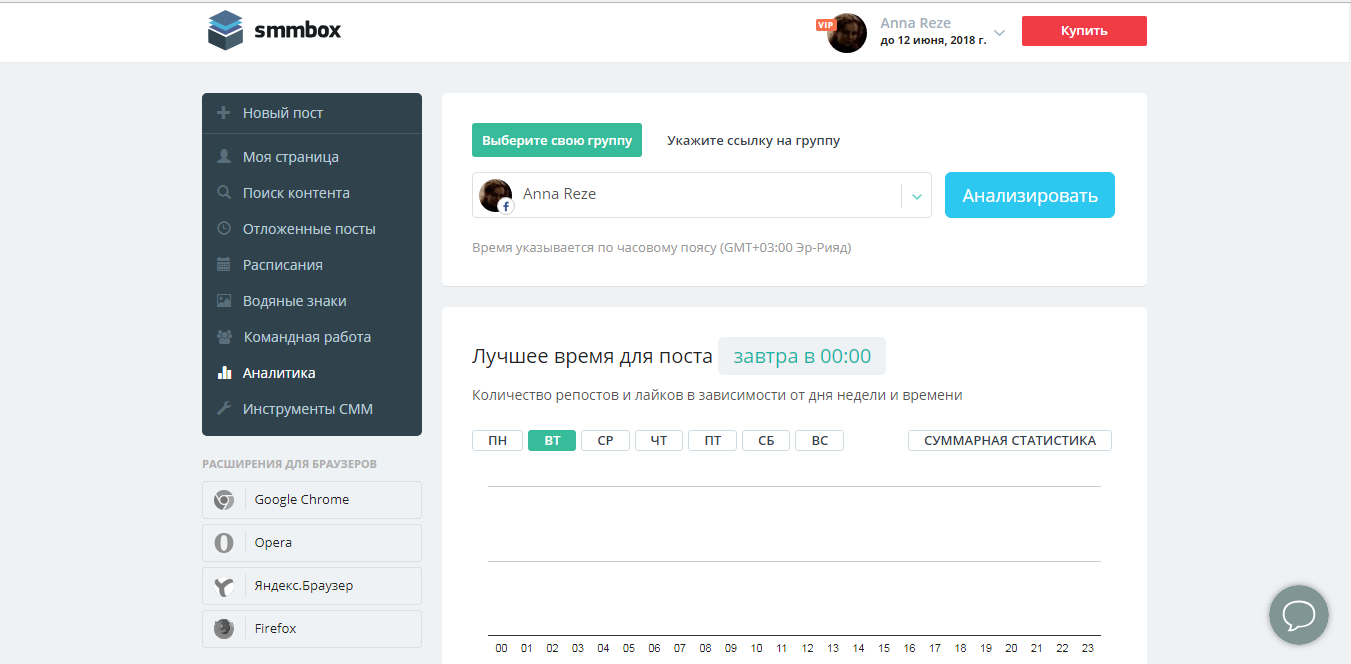
Task: Open the group selector chevron arrow
Action: point(916,195)
